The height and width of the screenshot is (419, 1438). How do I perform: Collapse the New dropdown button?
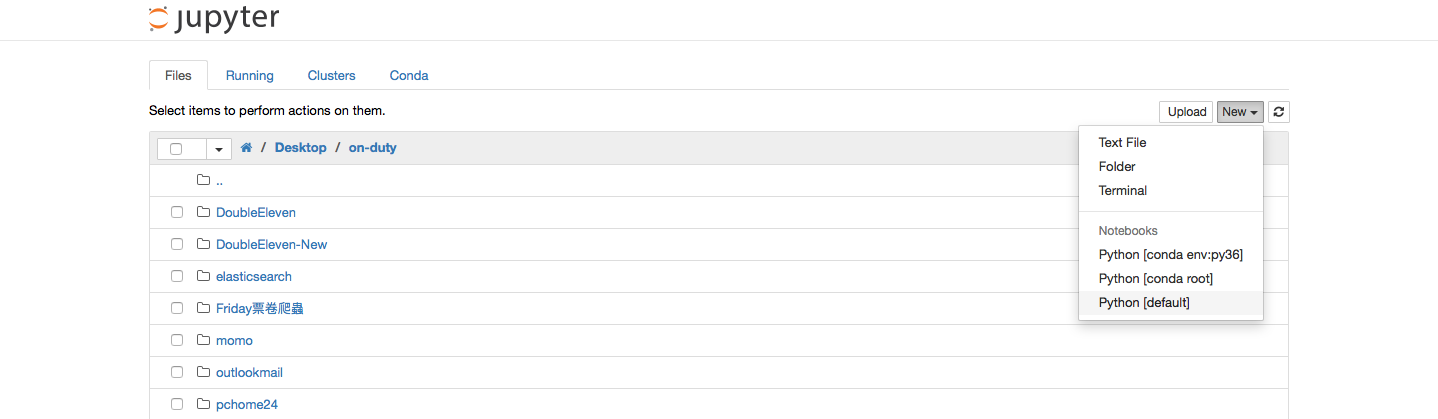coord(1240,112)
